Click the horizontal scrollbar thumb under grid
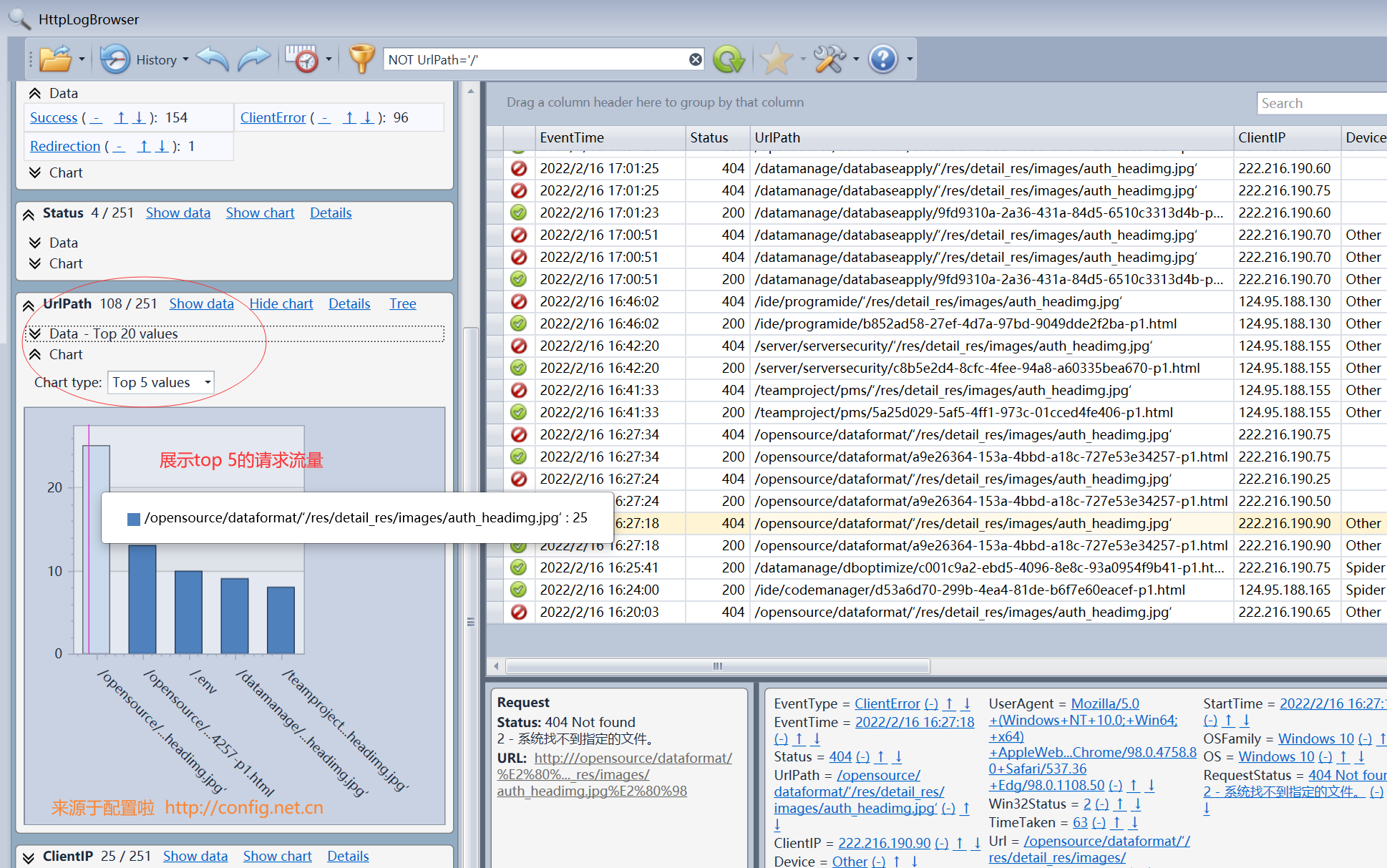 [x=717, y=666]
